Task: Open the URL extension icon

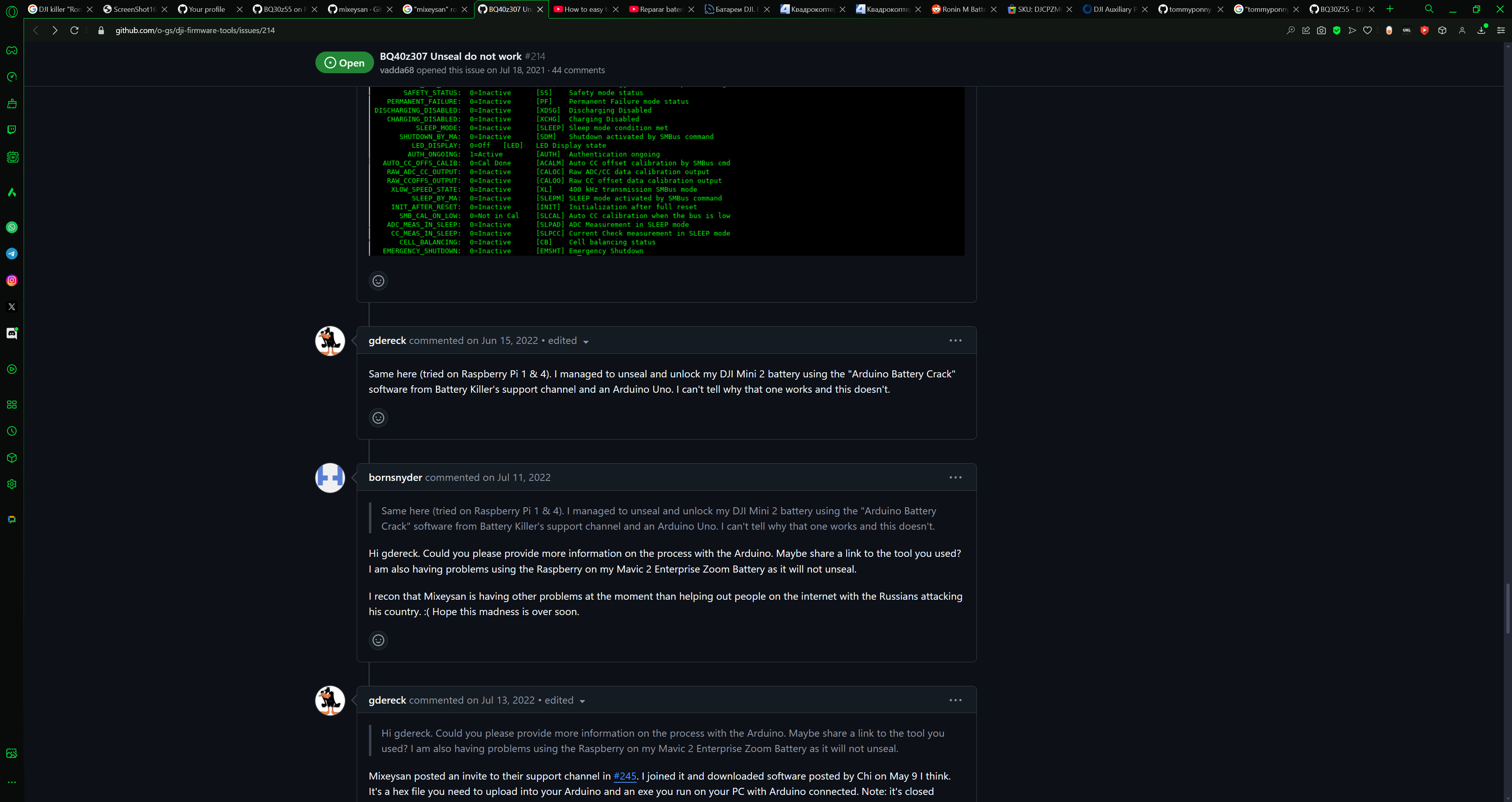Action: [x=1407, y=31]
